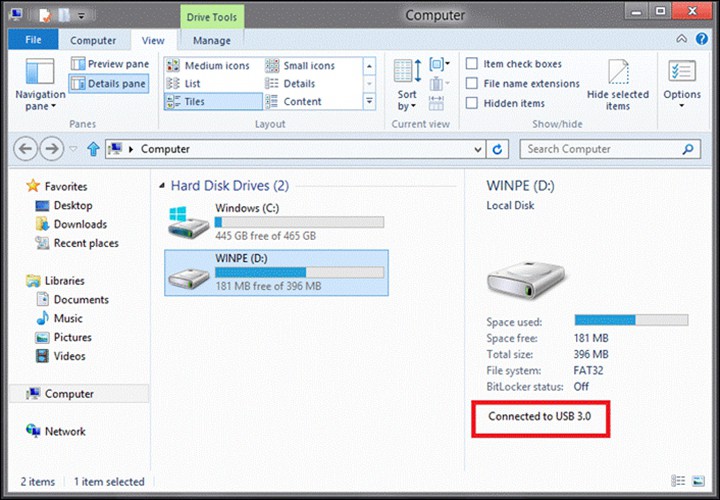This screenshot has width=720, height=500.
Task: Select Medium icons layout
Action: (209, 66)
